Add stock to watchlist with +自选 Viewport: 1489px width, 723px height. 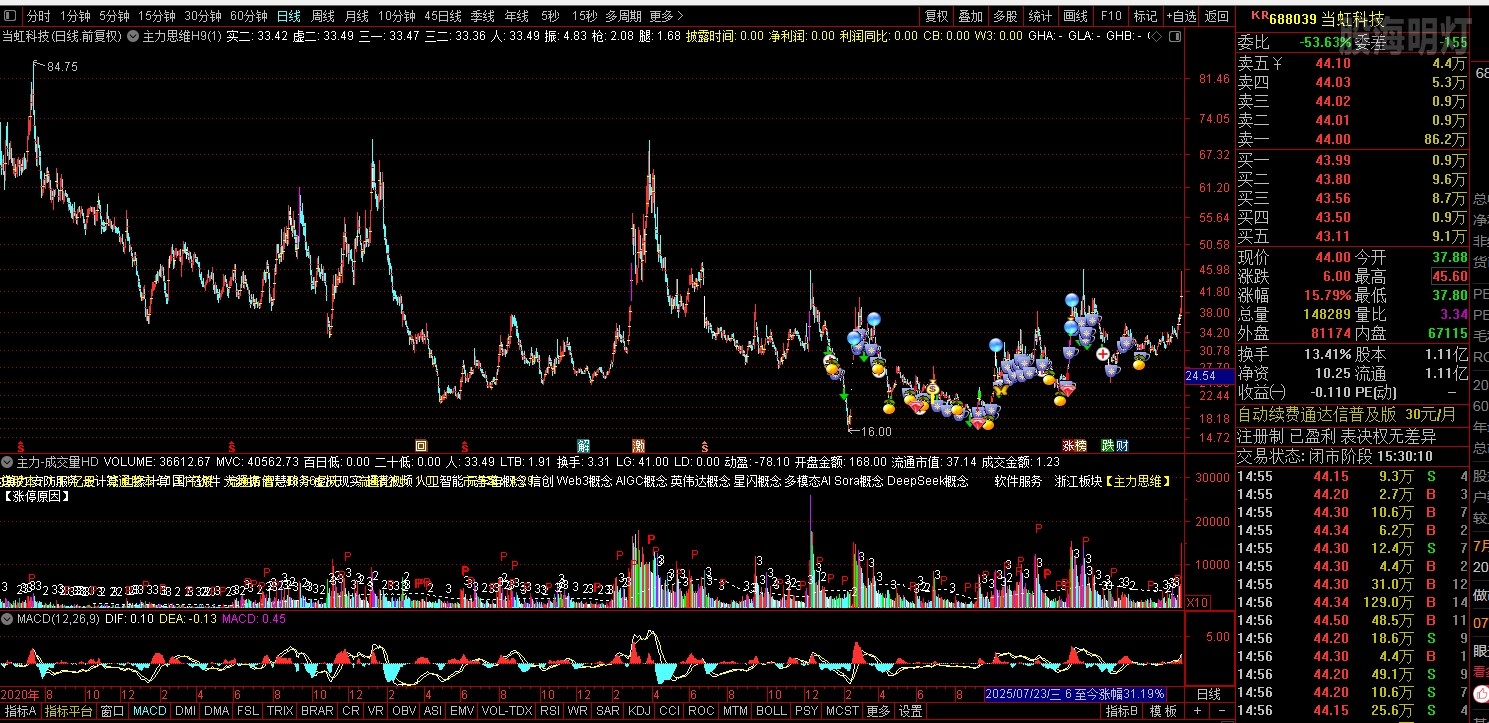point(1180,16)
